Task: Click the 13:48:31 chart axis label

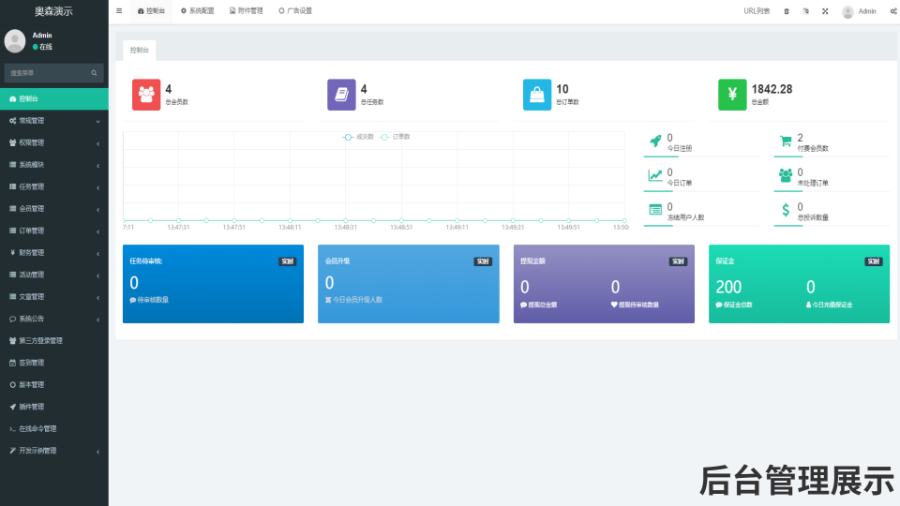Action: click(x=345, y=228)
